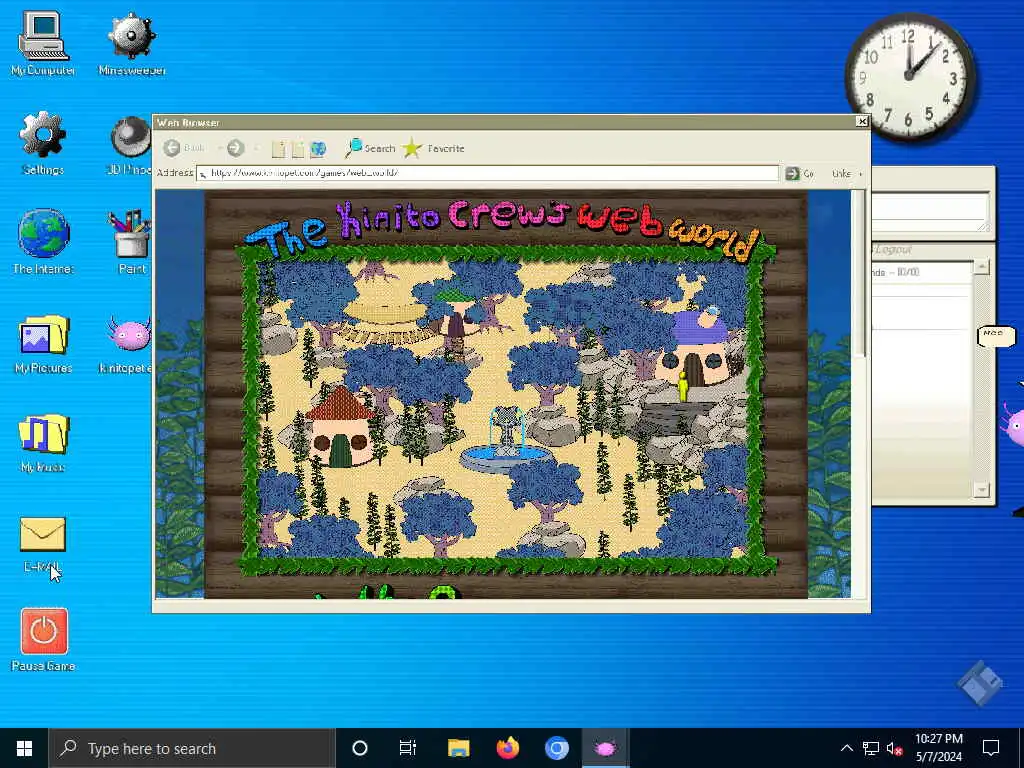Click the Forward arrow in Web Browser

tap(236, 148)
